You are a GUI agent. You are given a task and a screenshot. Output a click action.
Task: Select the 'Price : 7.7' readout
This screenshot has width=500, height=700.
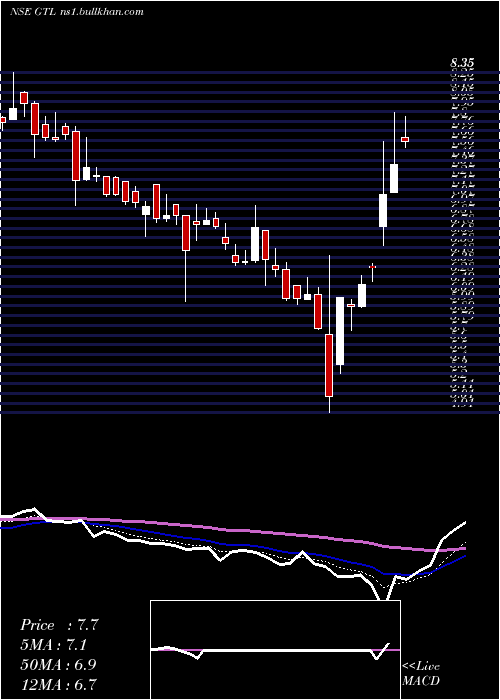(x=59, y=625)
